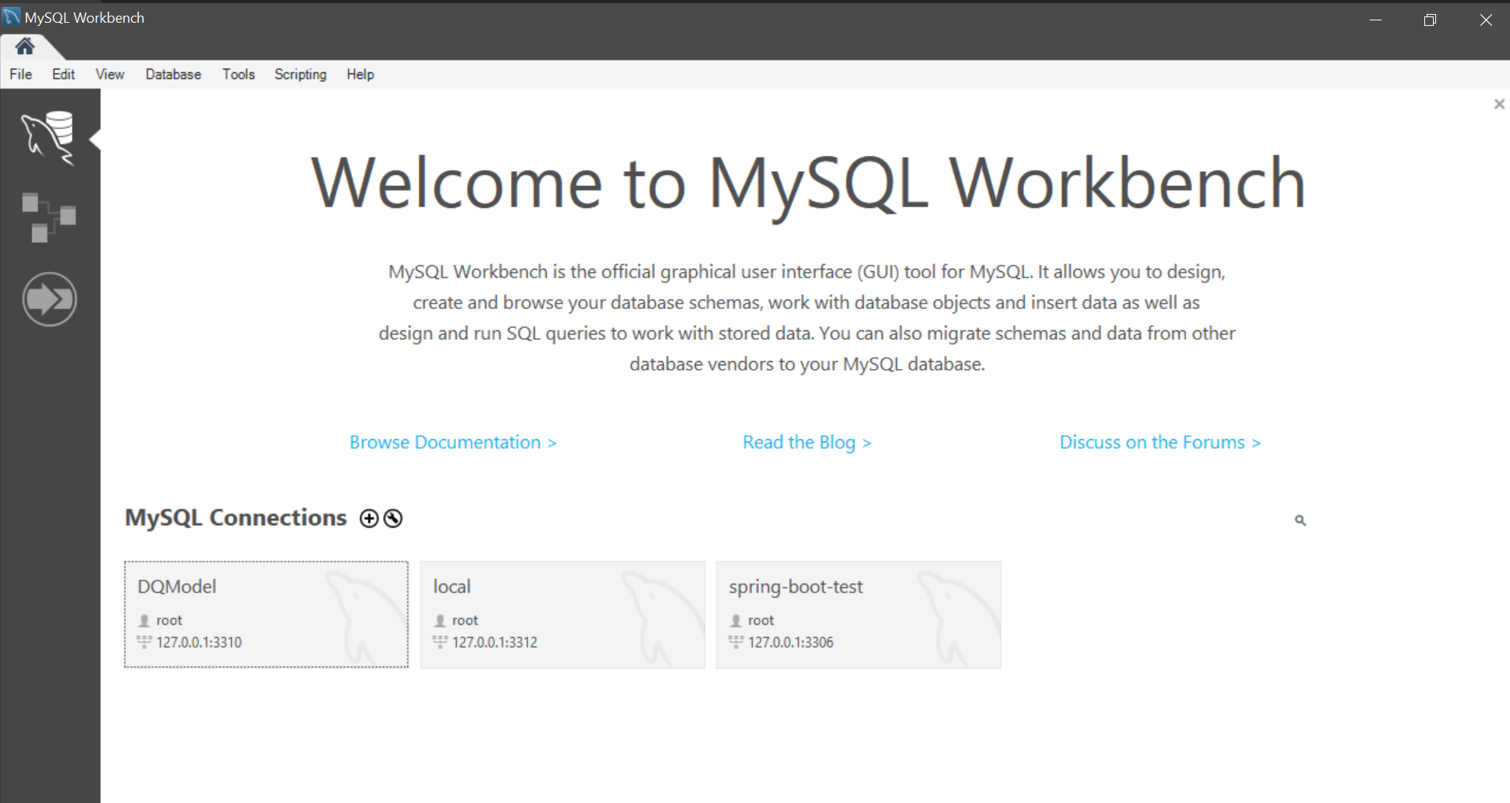Screen dimensions: 1510x803
Task: Open manage connections wrench icon
Action: point(393,518)
